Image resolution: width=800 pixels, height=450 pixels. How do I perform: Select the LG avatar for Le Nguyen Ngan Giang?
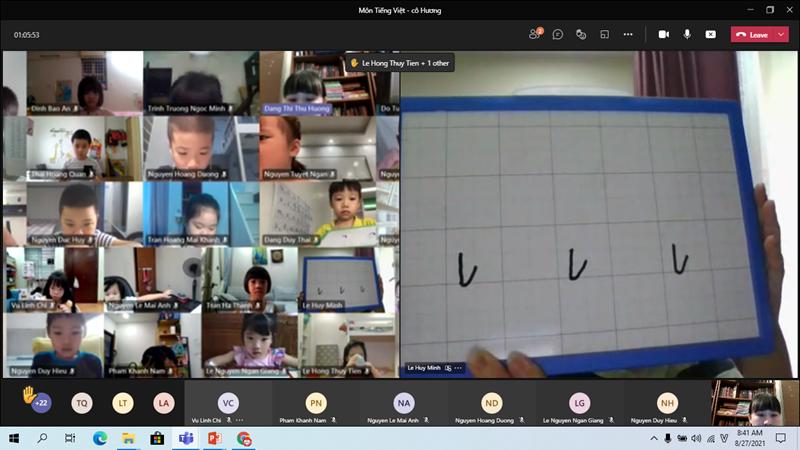pos(579,403)
